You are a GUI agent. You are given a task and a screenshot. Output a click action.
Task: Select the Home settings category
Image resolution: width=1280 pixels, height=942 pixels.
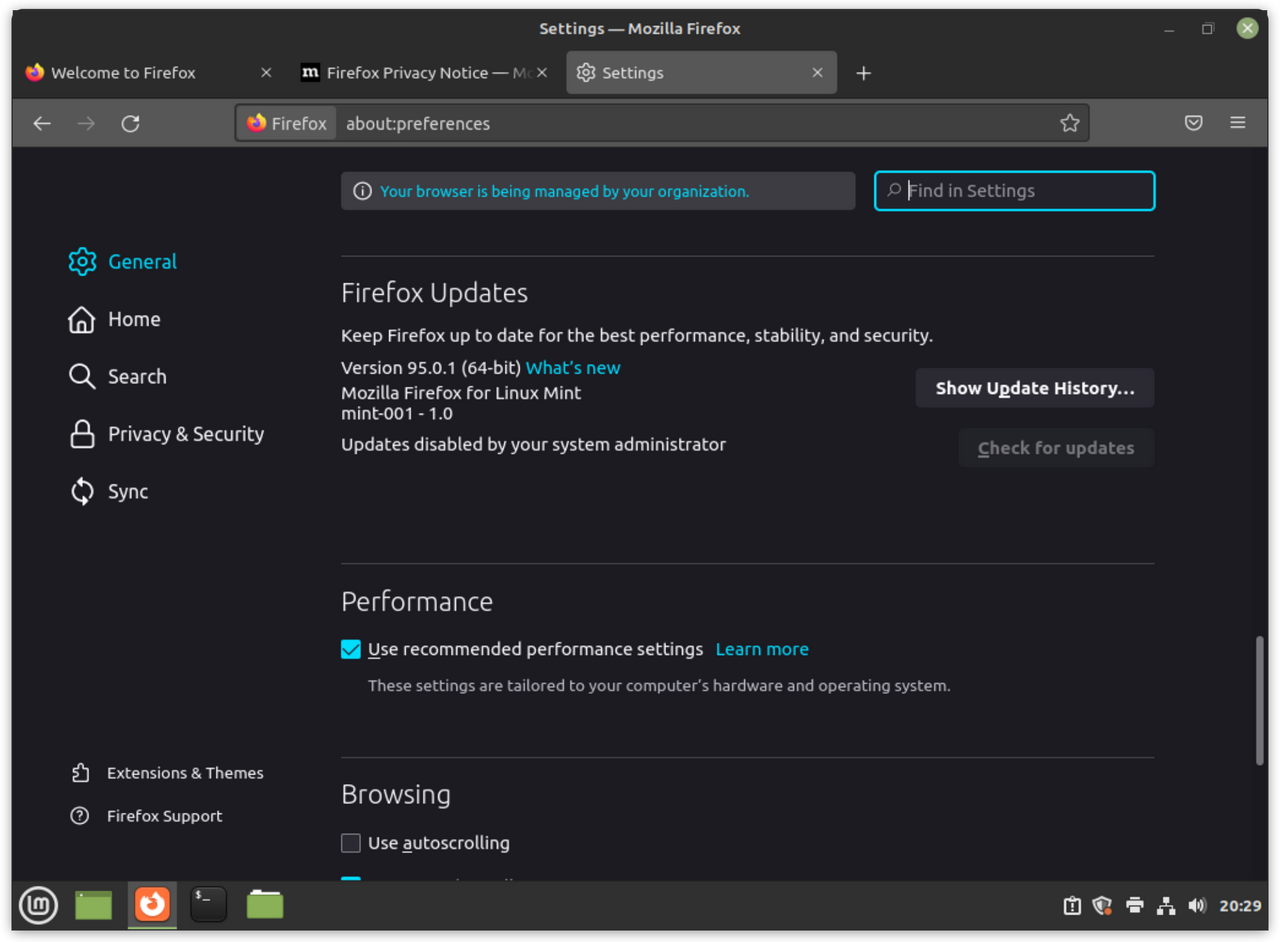pyautogui.click(x=134, y=319)
